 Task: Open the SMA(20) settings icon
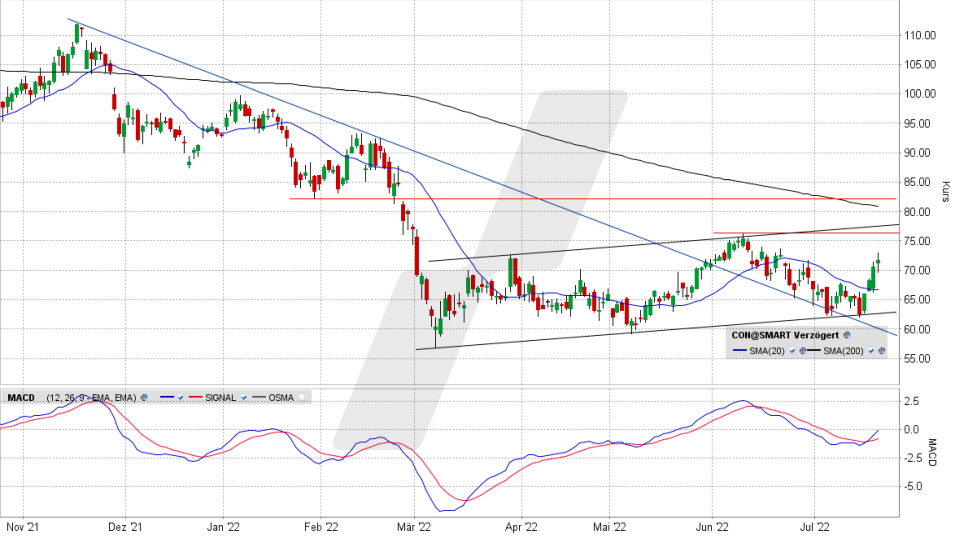(803, 351)
